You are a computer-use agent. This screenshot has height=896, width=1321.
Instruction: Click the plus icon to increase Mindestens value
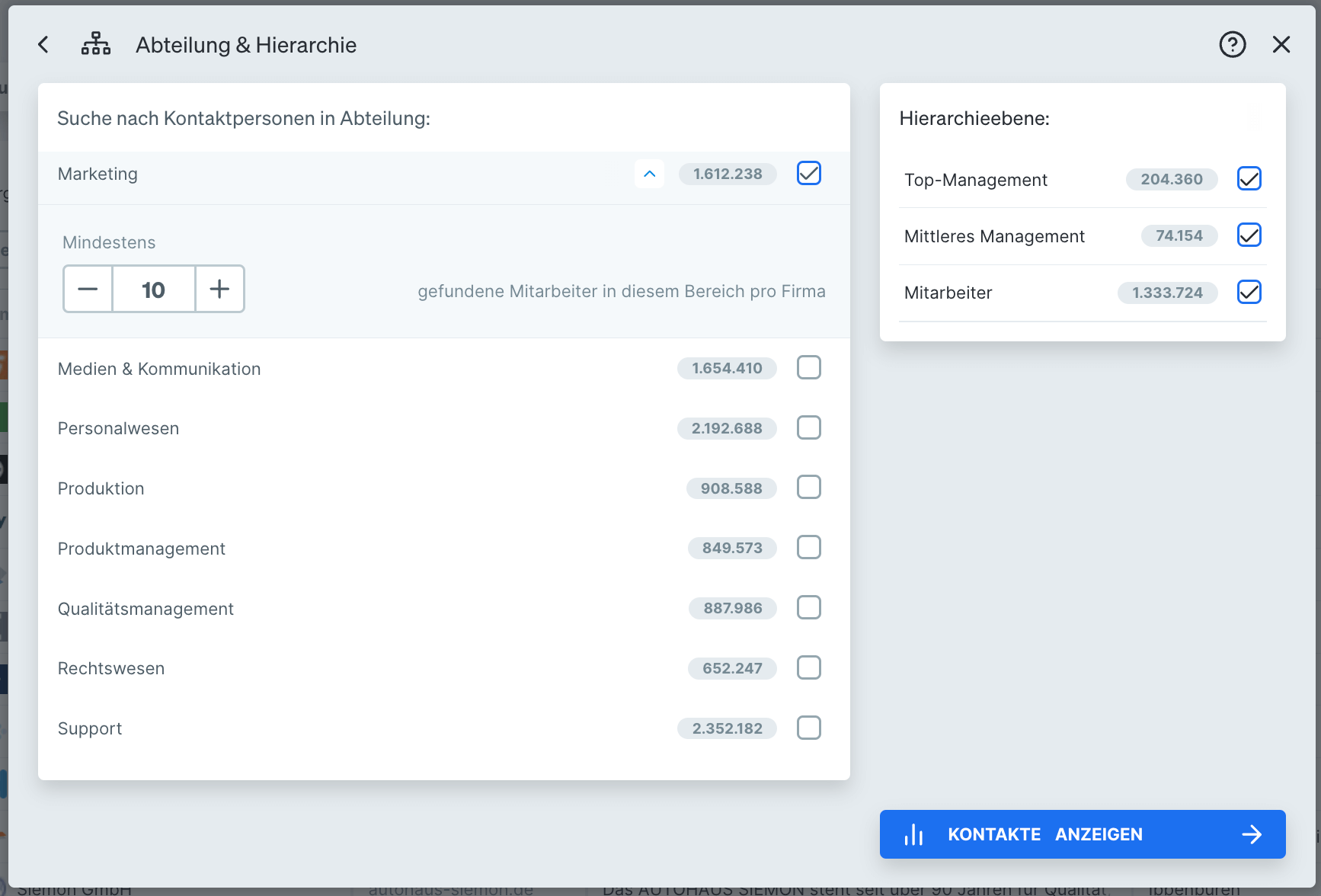pyautogui.click(x=219, y=289)
